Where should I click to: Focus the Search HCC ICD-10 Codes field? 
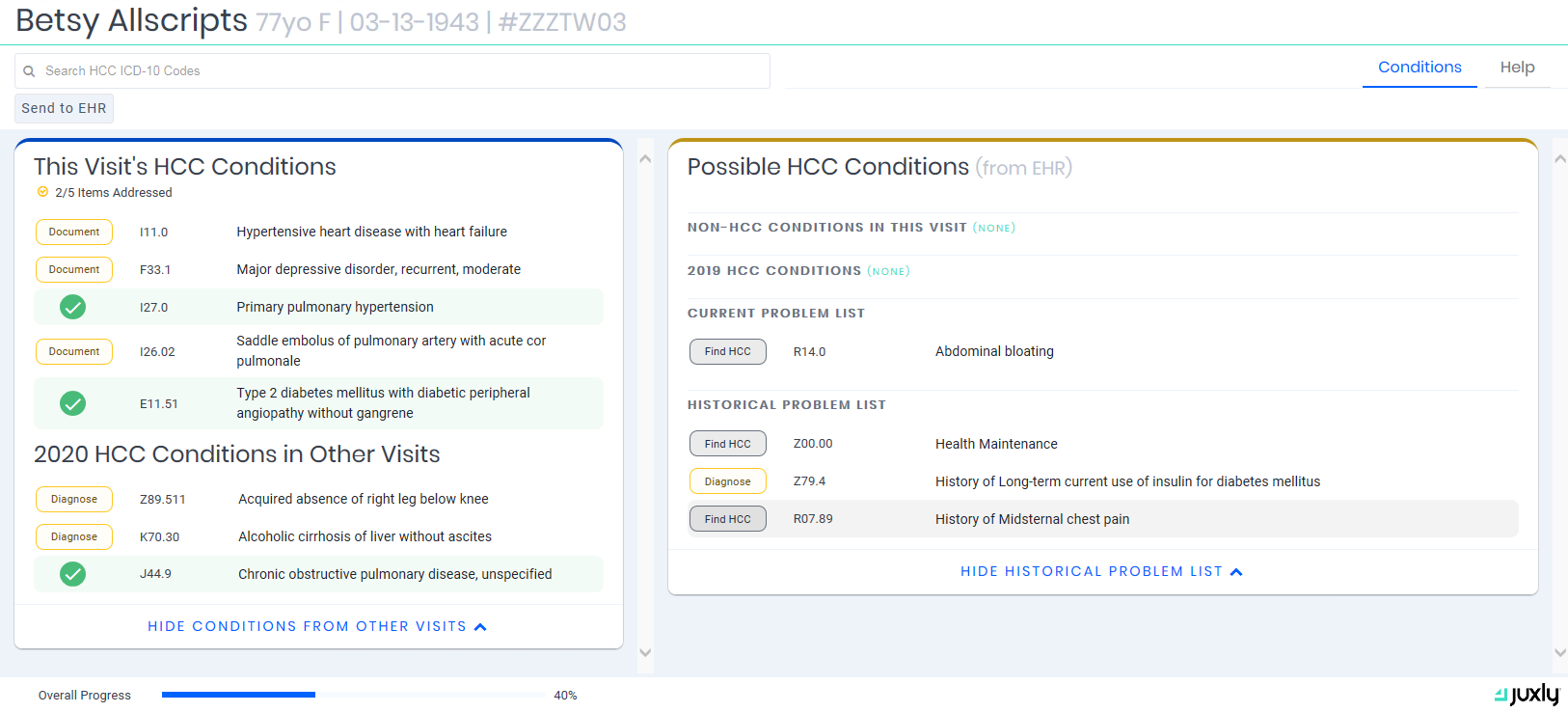coord(395,71)
